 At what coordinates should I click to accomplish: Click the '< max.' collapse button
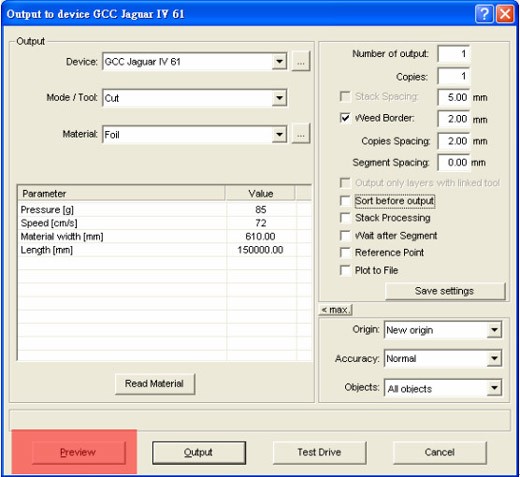coord(335,310)
